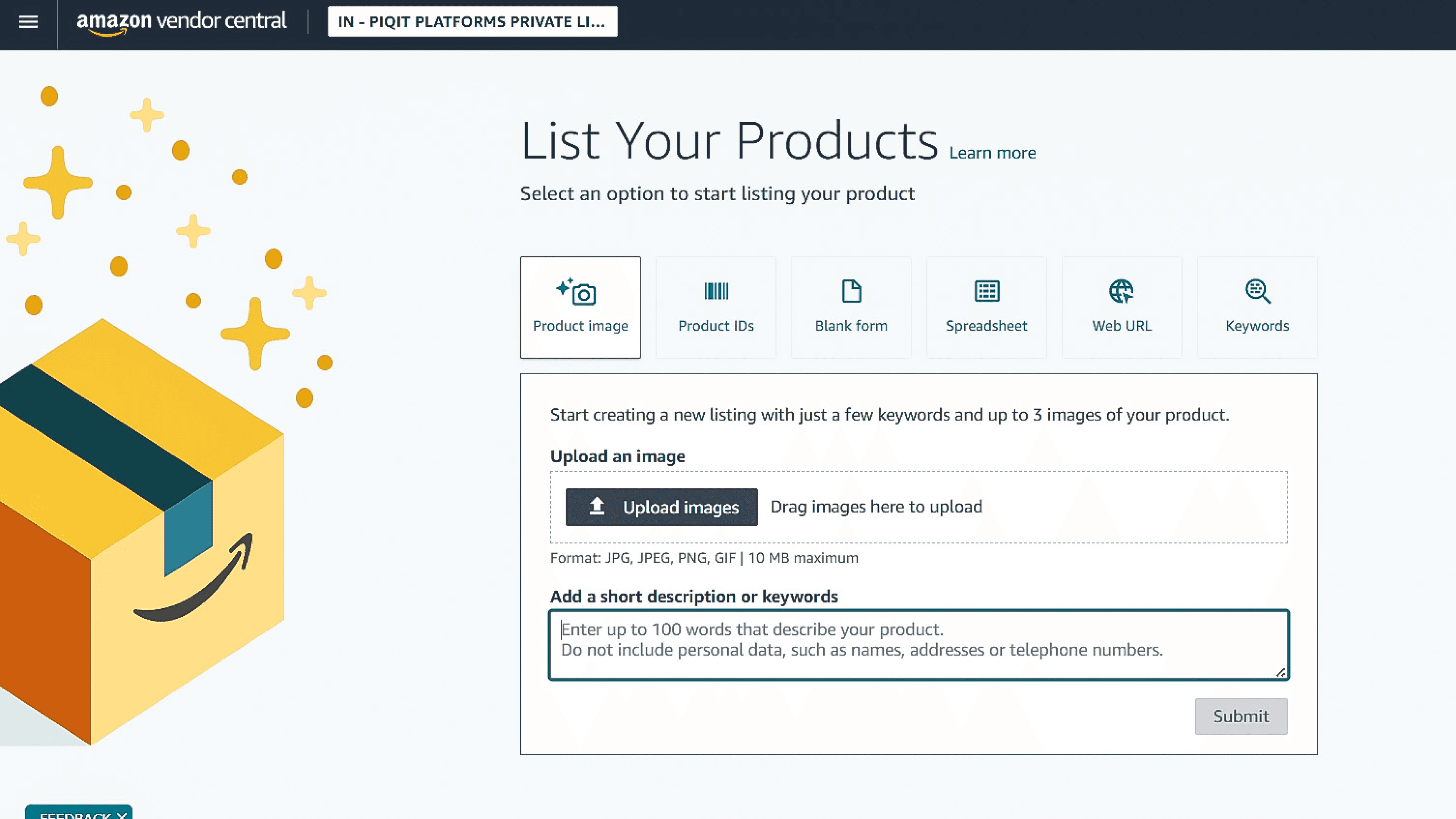
Task: Click the spreadsheet grid icon
Action: [986, 291]
